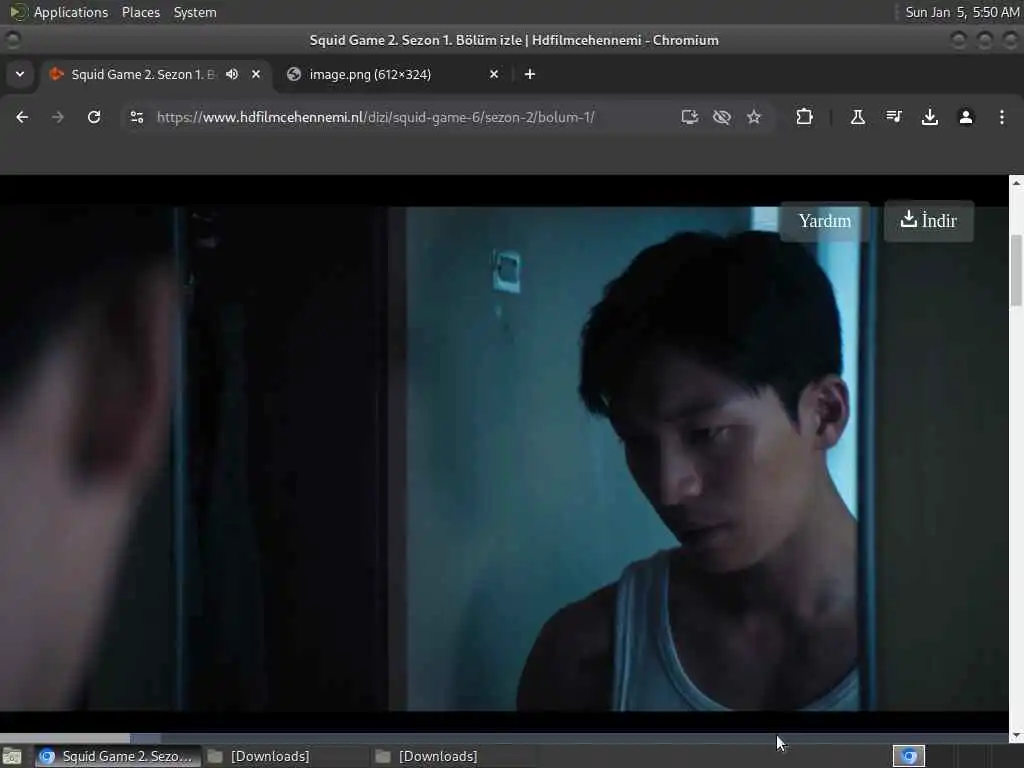Screen dimensions: 1024x768
Task: Open a new tab
Action: 530,74
